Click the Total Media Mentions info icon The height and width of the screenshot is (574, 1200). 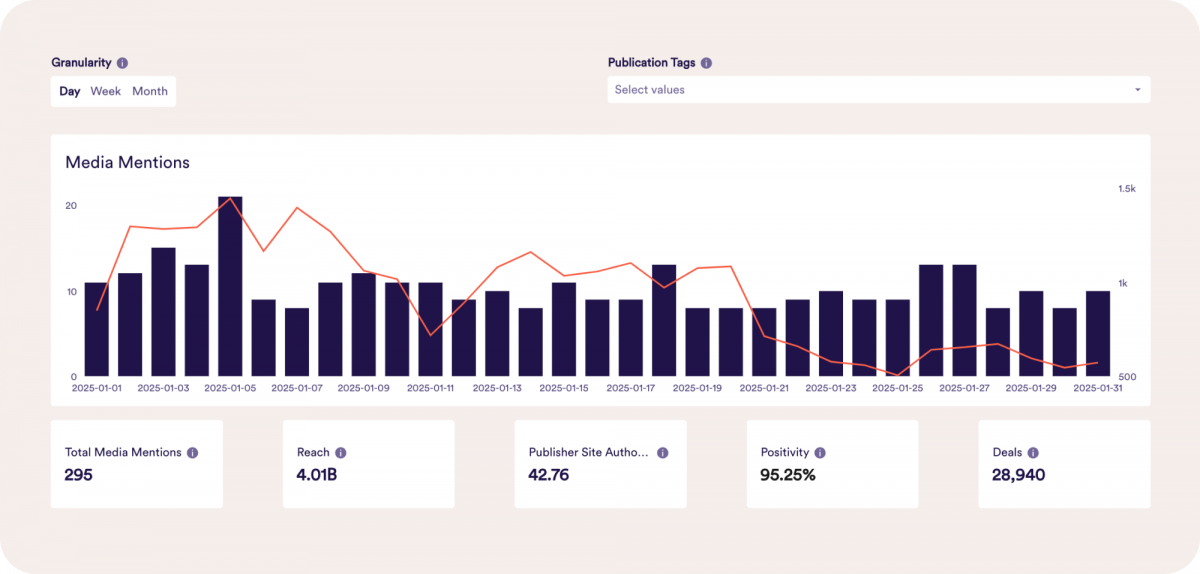[192, 453]
